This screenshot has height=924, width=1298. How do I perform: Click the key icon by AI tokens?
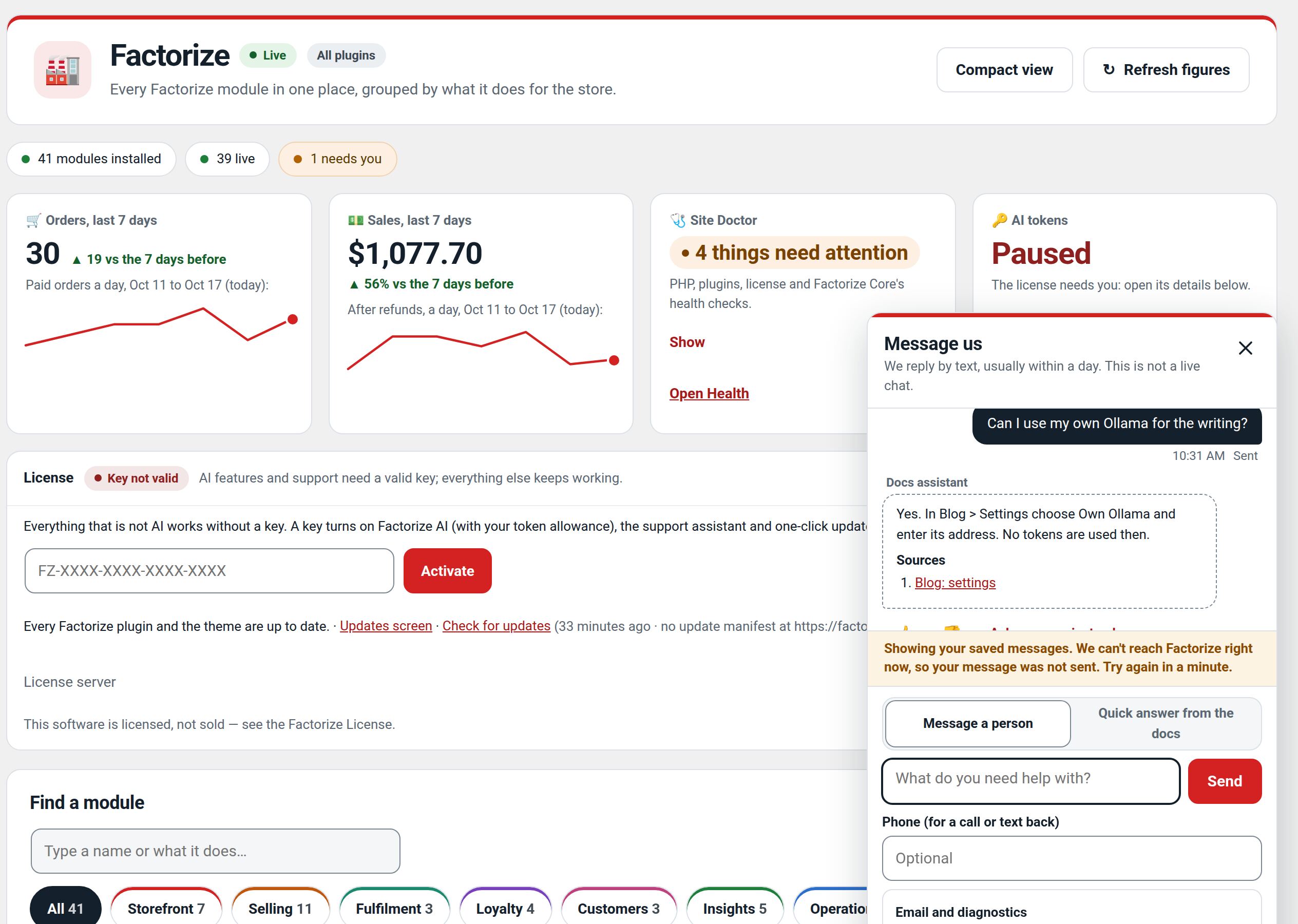pos(999,220)
